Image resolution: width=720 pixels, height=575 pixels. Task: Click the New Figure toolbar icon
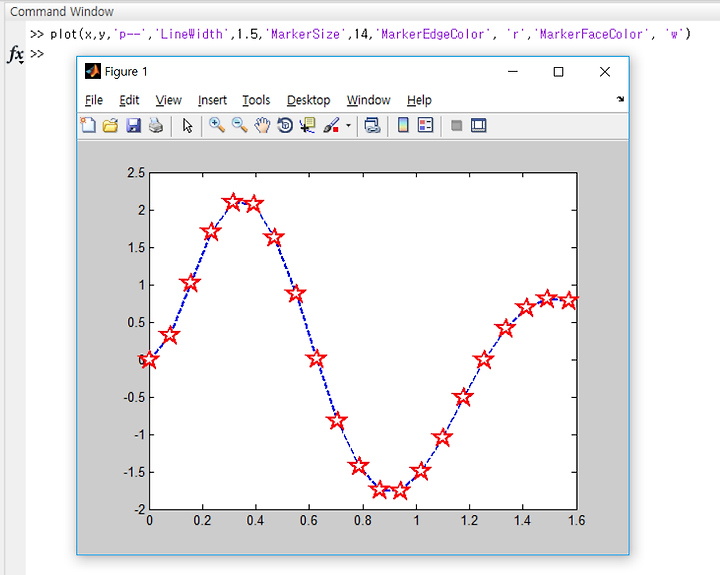click(x=88, y=125)
